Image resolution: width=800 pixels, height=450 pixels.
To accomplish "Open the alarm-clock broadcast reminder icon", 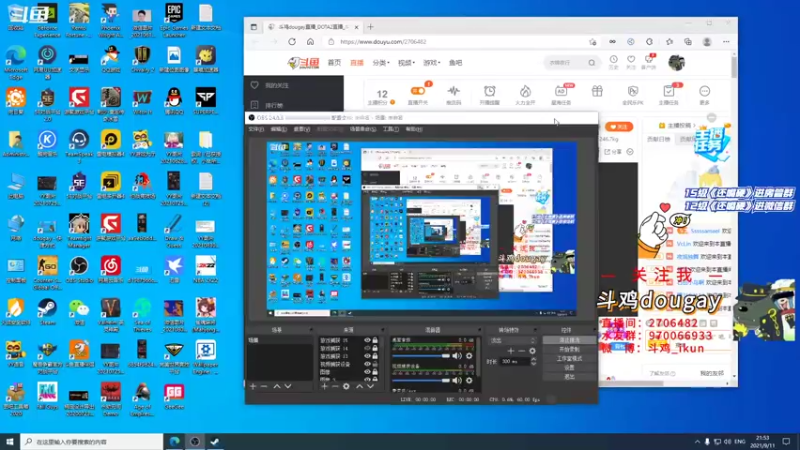I will click(489, 91).
